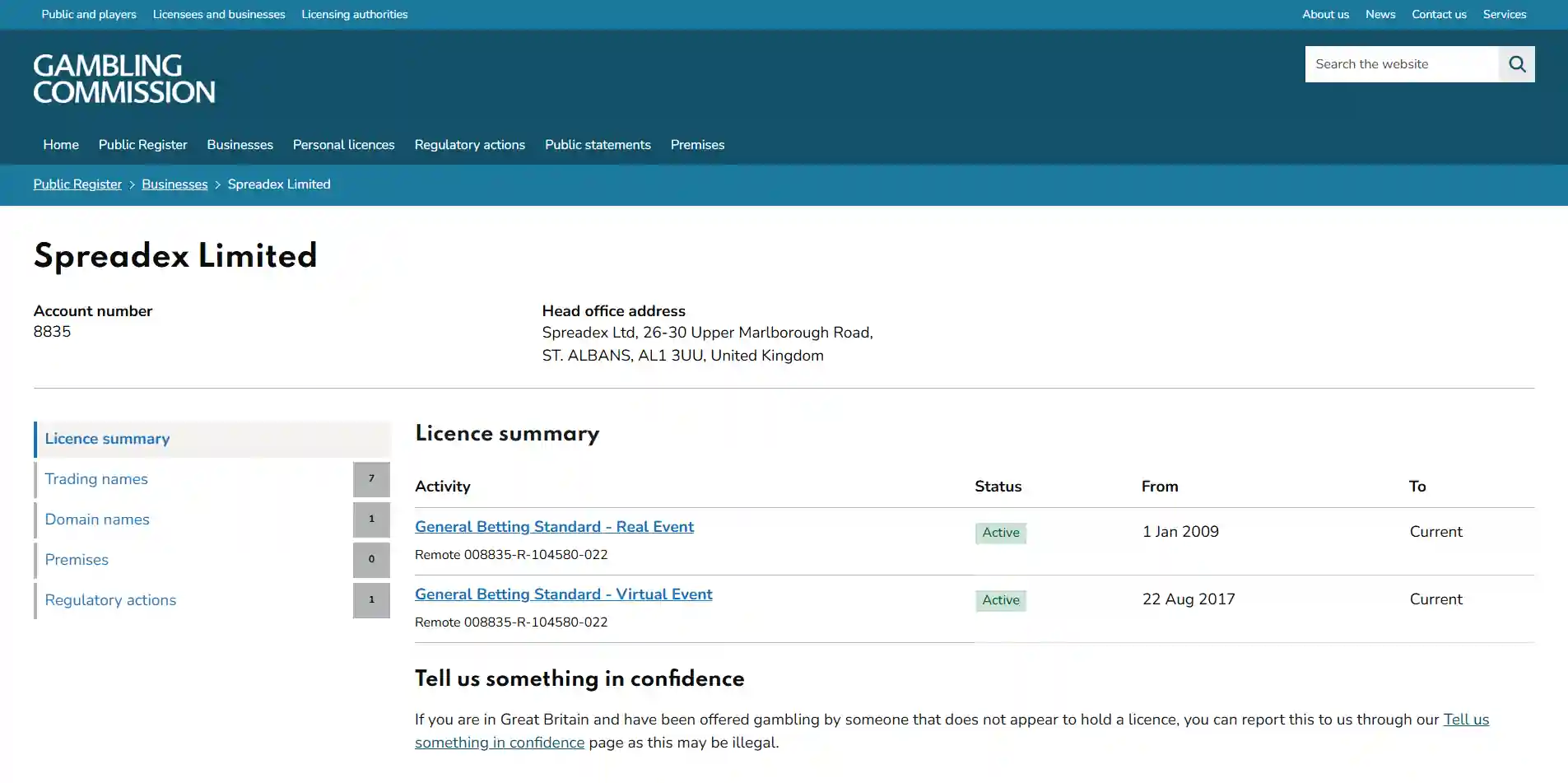Open the News link
The height and width of the screenshot is (783, 1568).
[1380, 14]
